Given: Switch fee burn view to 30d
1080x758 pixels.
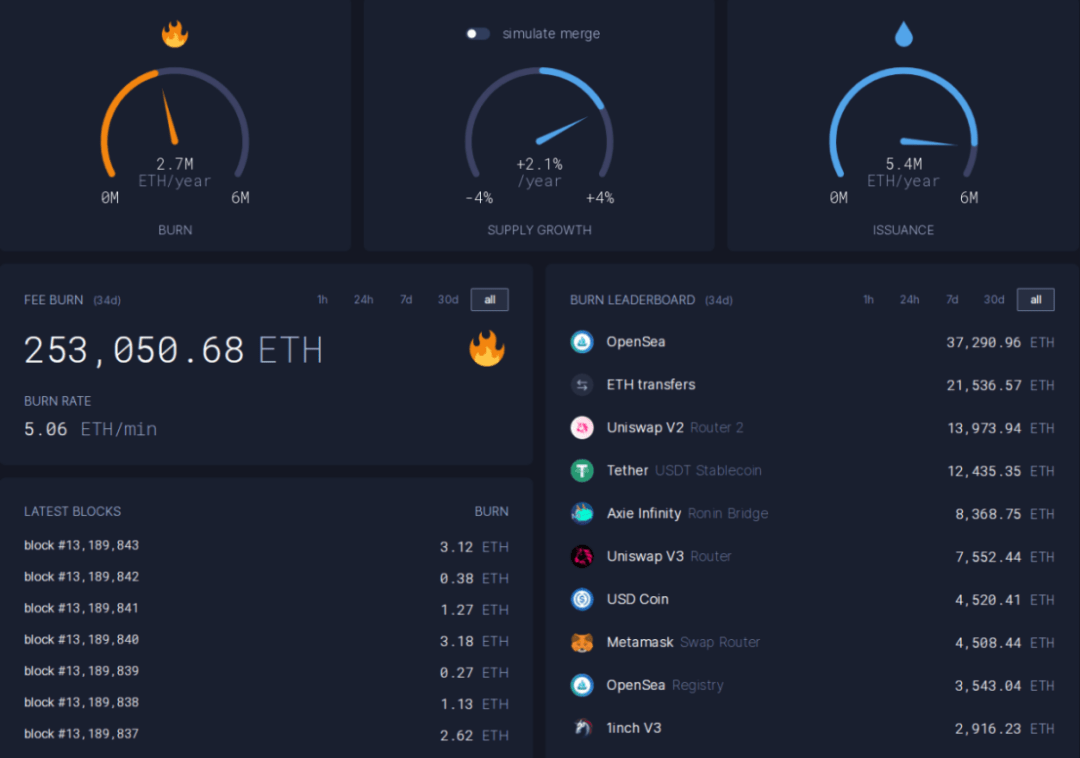Looking at the screenshot, I should pyautogui.click(x=447, y=299).
